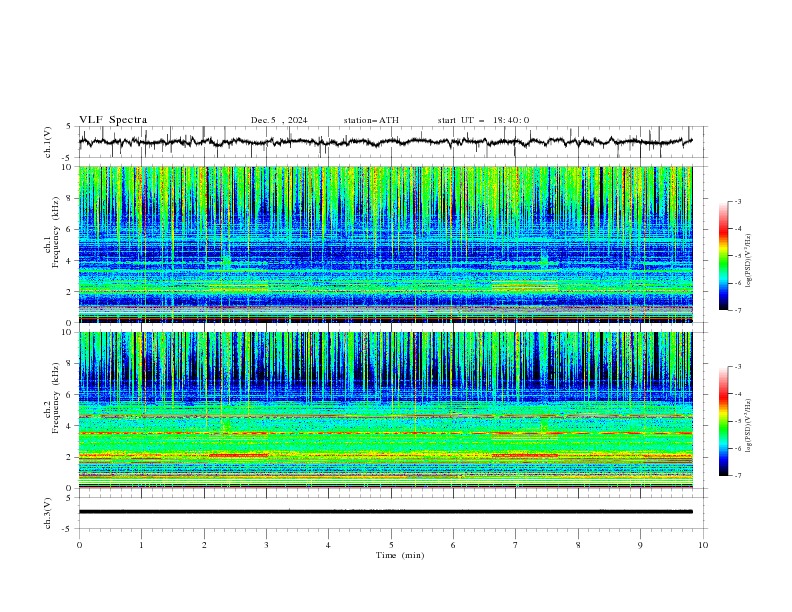The width and height of the screenshot is (792, 612).
Task: Click the ch.3 waveform trace panel
Action: (x=393, y=513)
